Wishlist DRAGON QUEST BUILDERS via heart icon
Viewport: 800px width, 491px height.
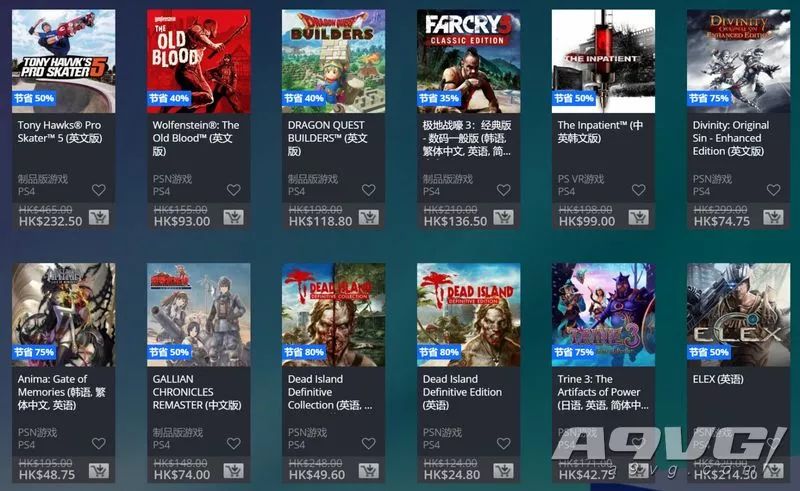(369, 190)
